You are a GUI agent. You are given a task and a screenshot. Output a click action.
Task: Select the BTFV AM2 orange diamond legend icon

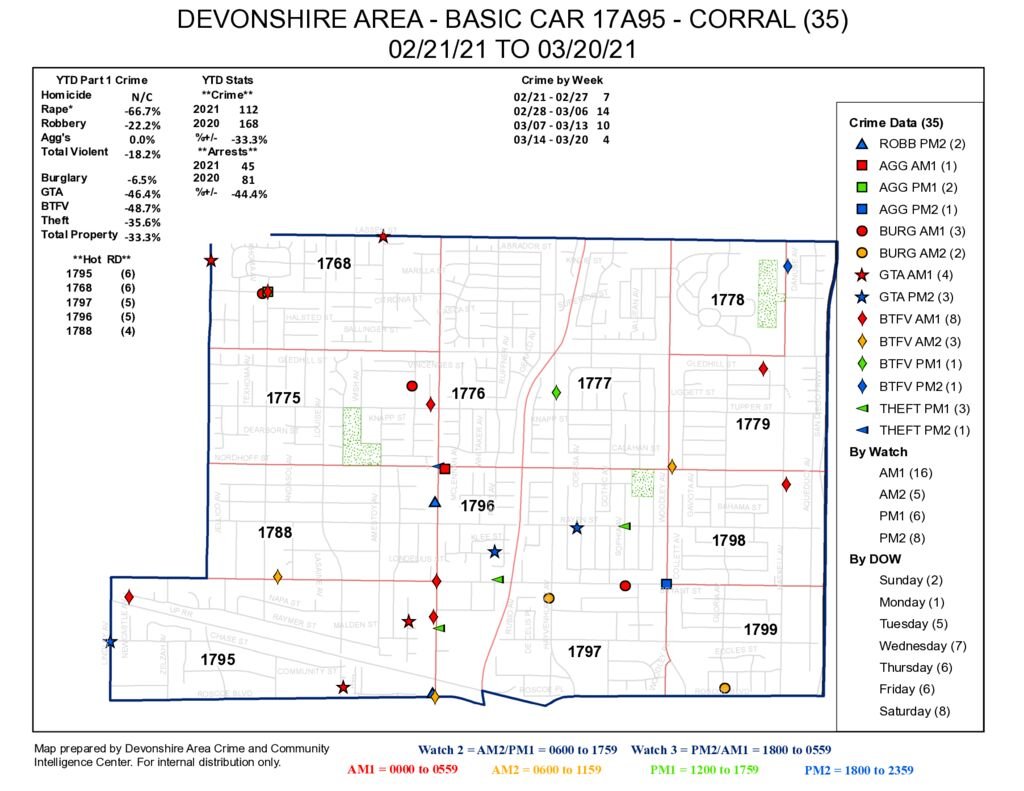(861, 341)
